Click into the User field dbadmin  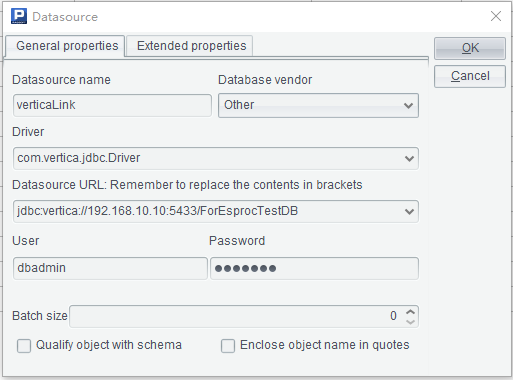coord(110,268)
